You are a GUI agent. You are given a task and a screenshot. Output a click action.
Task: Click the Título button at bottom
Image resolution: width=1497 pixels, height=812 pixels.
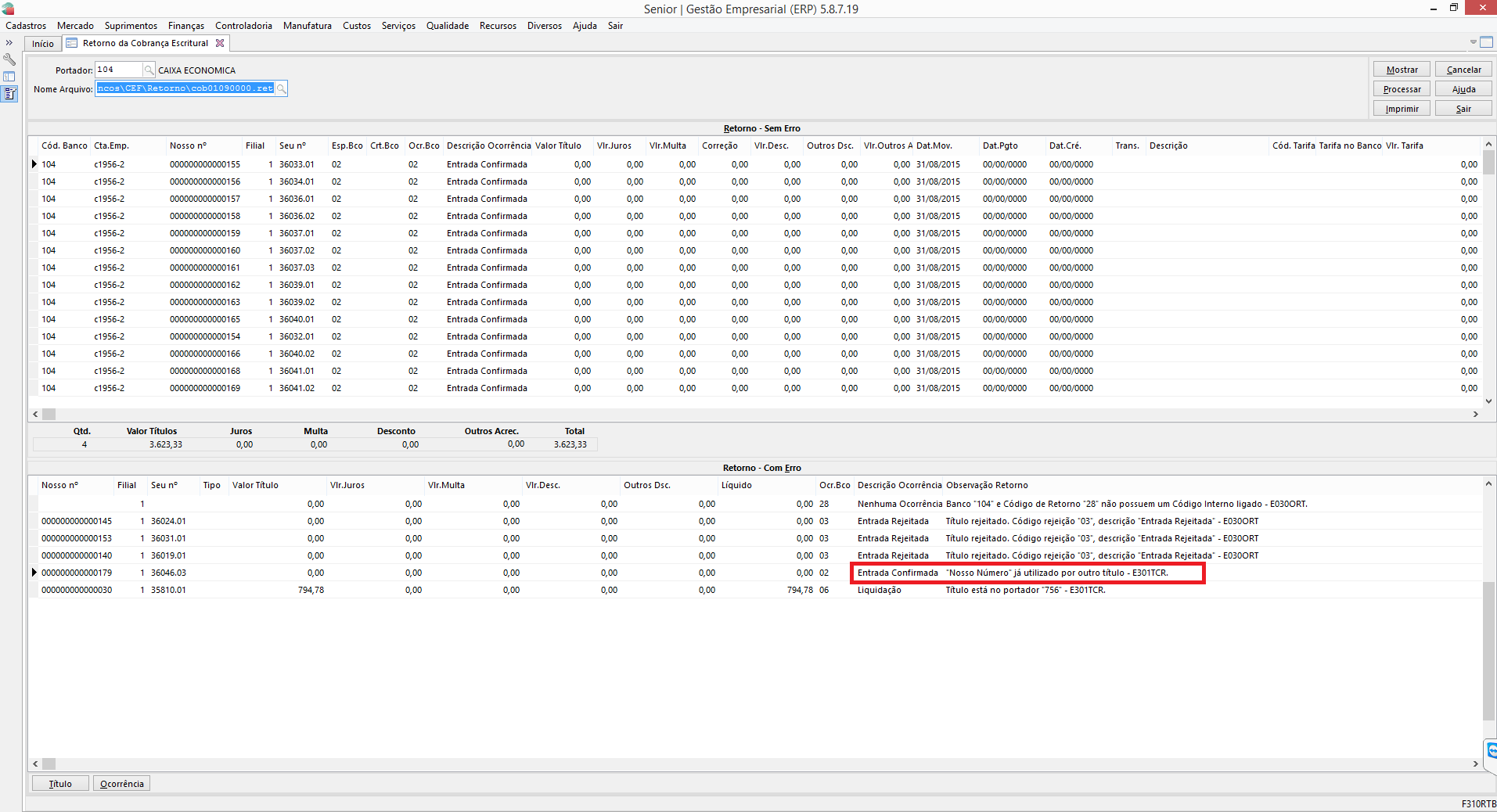click(60, 784)
